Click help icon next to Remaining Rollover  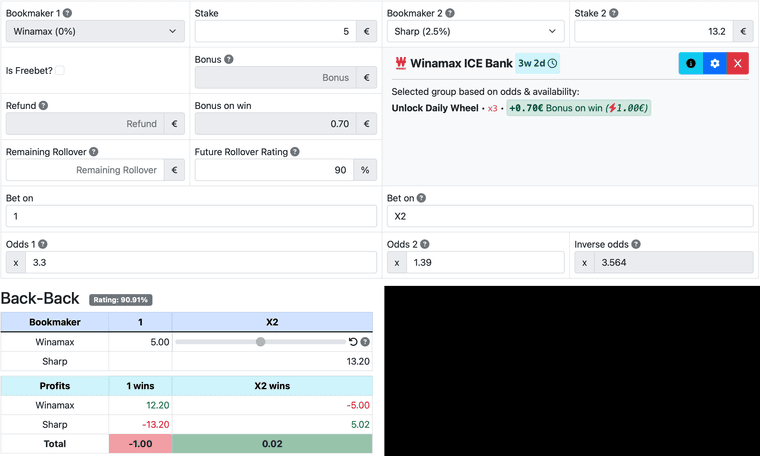(94, 152)
